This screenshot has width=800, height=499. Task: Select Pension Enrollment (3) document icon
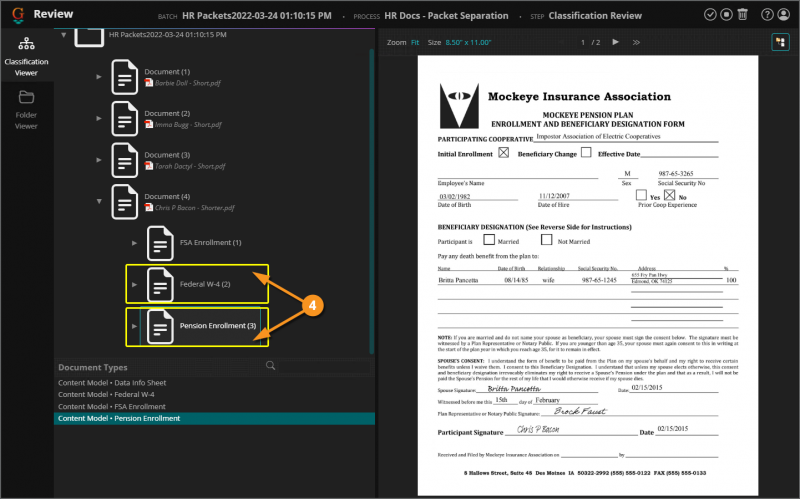(160, 326)
